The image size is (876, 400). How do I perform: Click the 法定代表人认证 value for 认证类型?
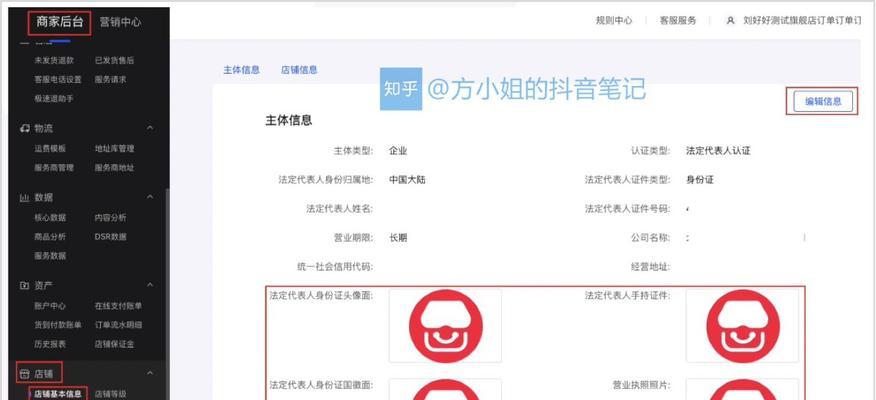point(718,151)
